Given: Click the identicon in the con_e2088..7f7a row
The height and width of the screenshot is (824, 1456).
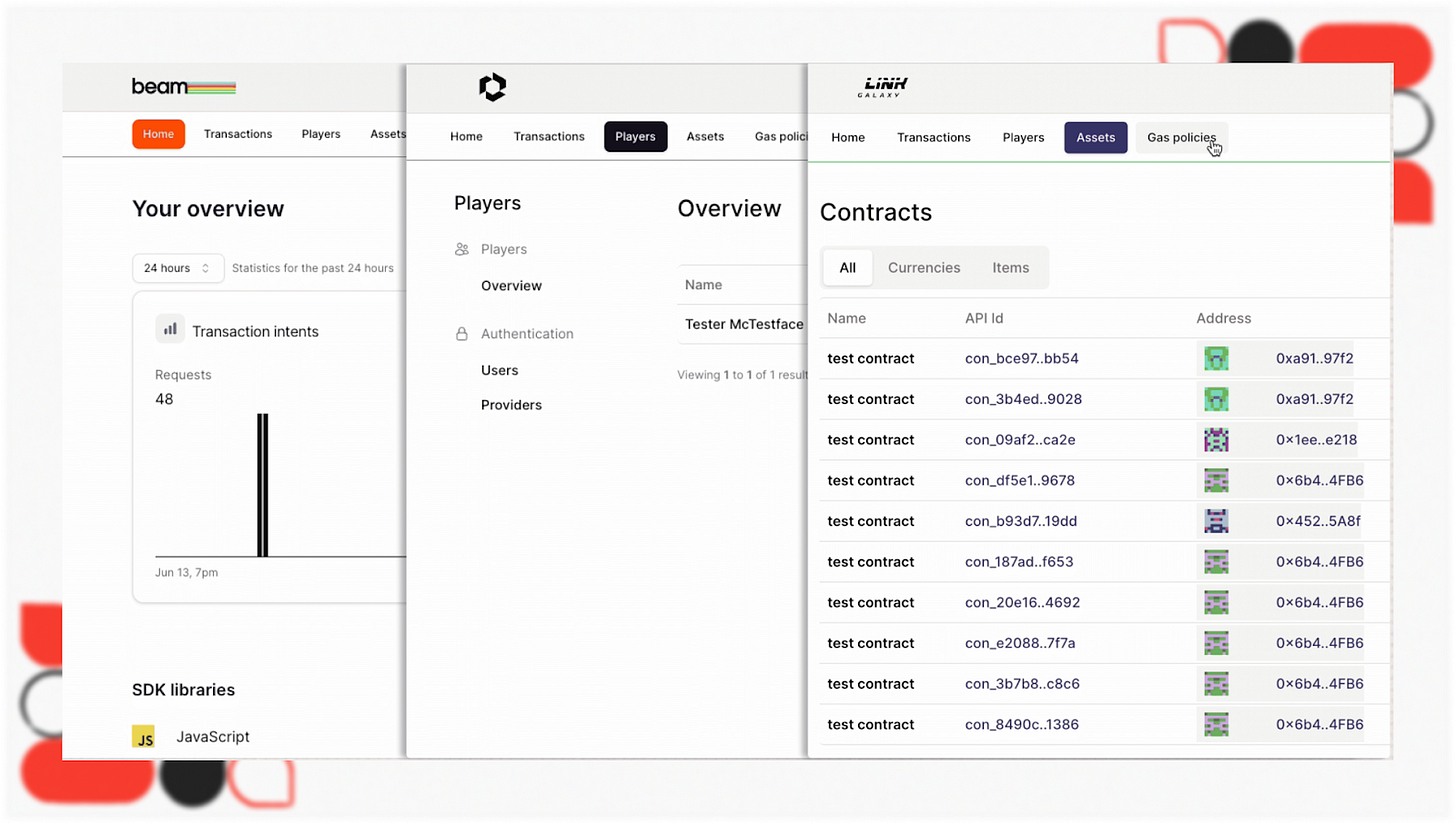Looking at the screenshot, I should [1216, 643].
